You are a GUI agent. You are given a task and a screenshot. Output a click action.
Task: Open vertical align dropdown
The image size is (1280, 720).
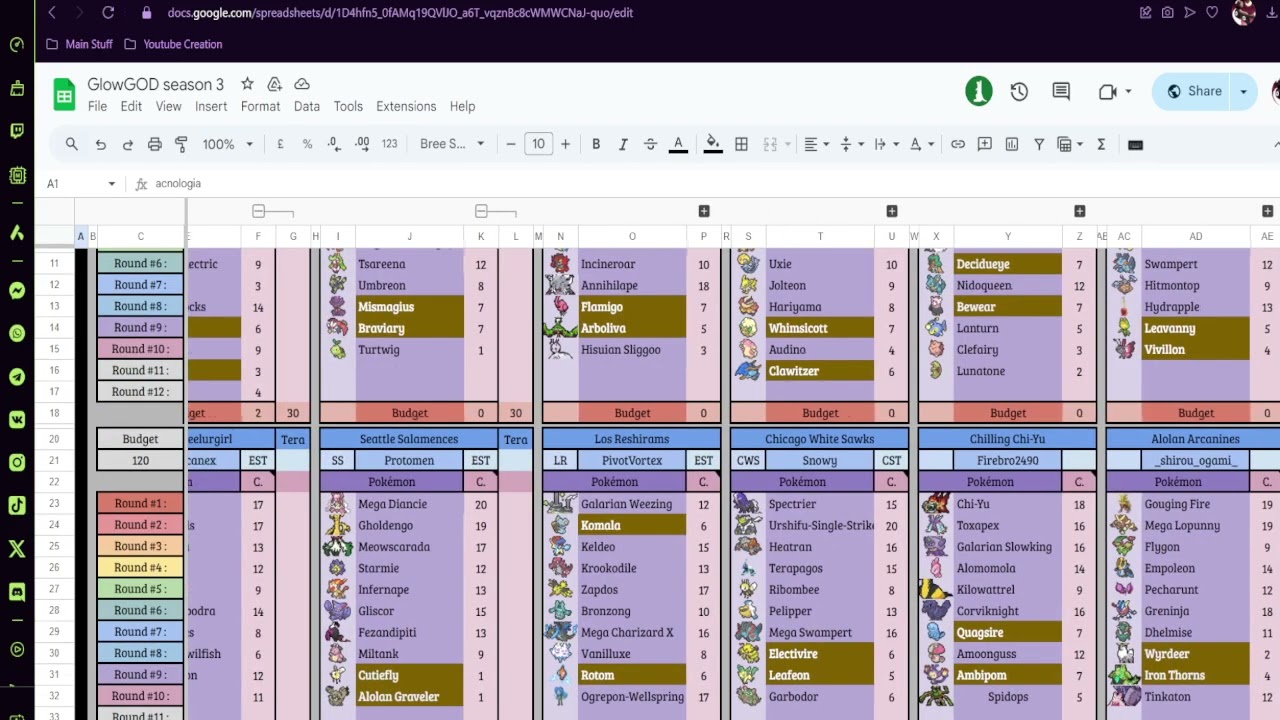851,144
